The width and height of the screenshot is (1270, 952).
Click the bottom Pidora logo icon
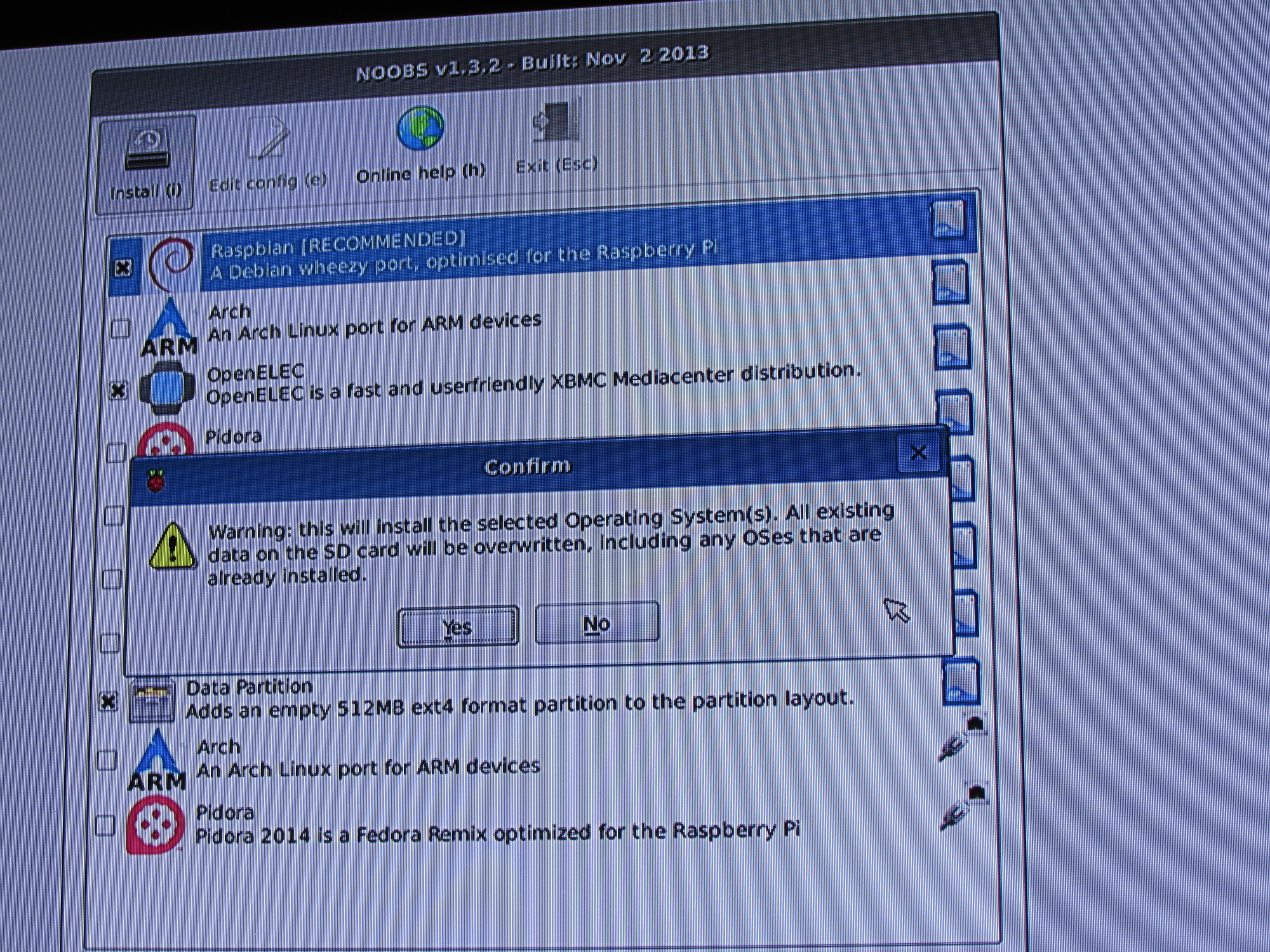(x=155, y=826)
